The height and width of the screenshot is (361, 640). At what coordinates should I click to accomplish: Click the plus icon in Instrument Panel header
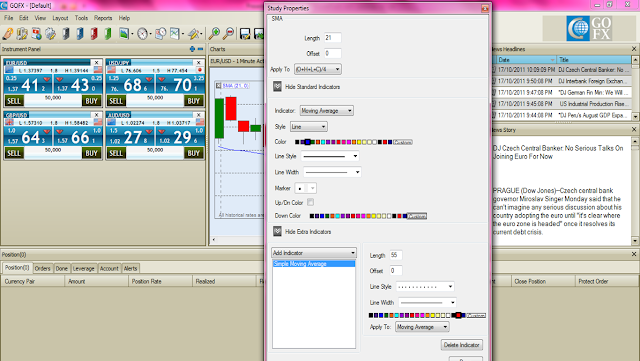coord(192,49)
